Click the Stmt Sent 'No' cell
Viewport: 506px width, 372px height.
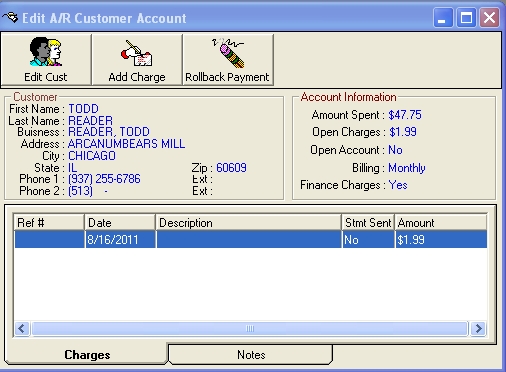pyautogui.click(x=368, y=240)
